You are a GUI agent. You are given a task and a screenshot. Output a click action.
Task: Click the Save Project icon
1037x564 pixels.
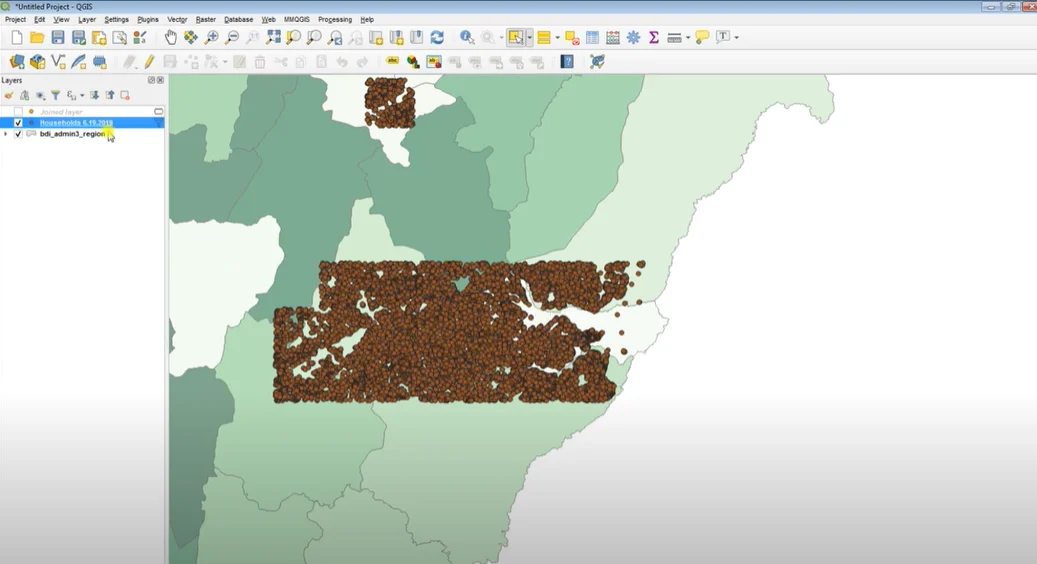click(58, 38)
